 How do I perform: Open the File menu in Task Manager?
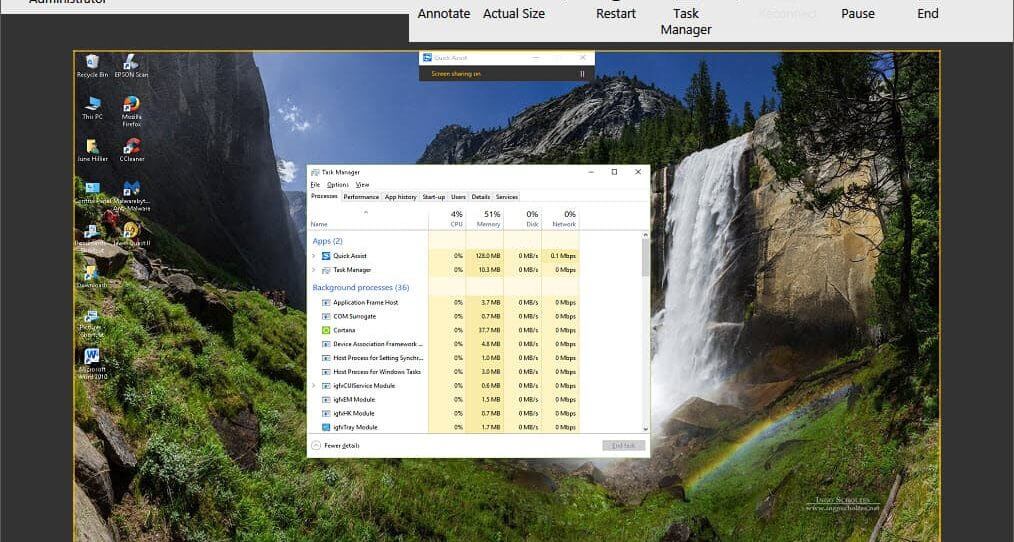coord(315,184)
